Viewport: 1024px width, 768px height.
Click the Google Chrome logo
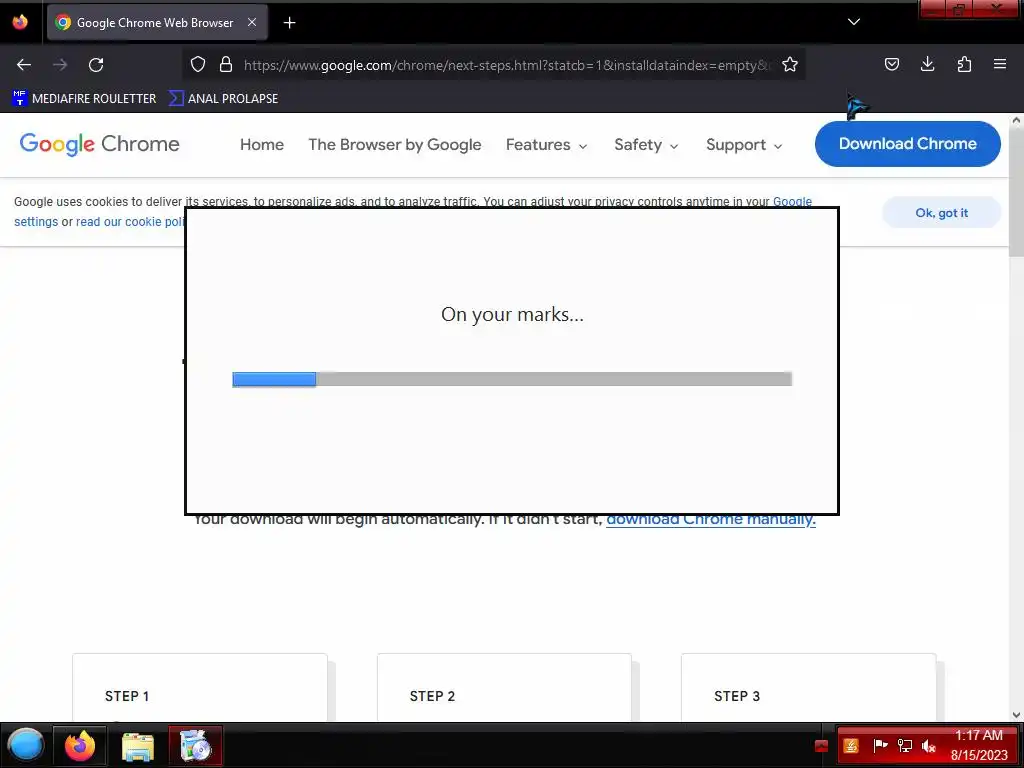[99, 144]
